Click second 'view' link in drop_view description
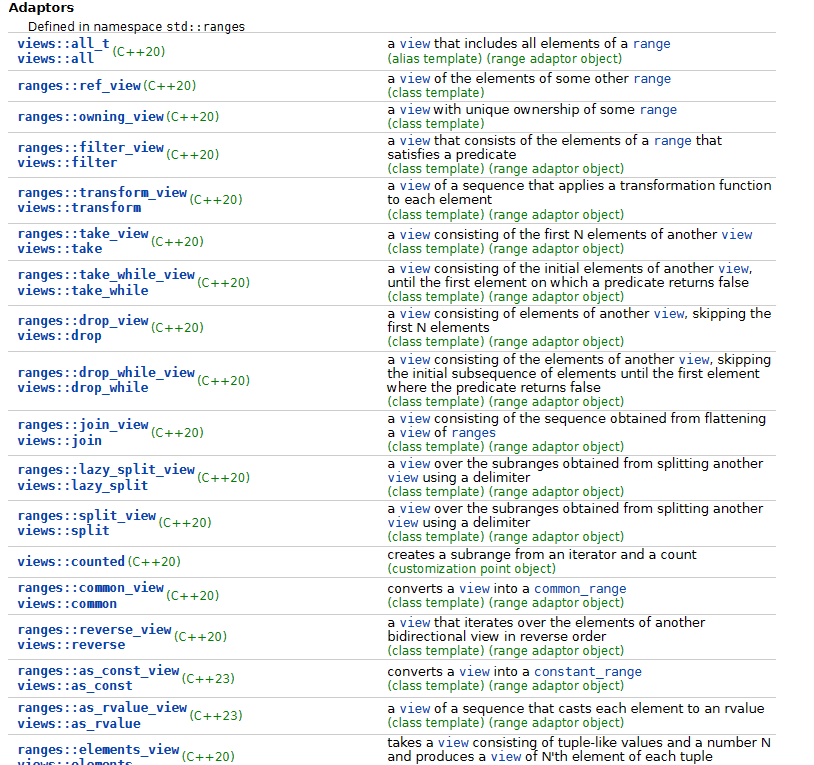The image size is (814, 765). click(x=669, y=313)
